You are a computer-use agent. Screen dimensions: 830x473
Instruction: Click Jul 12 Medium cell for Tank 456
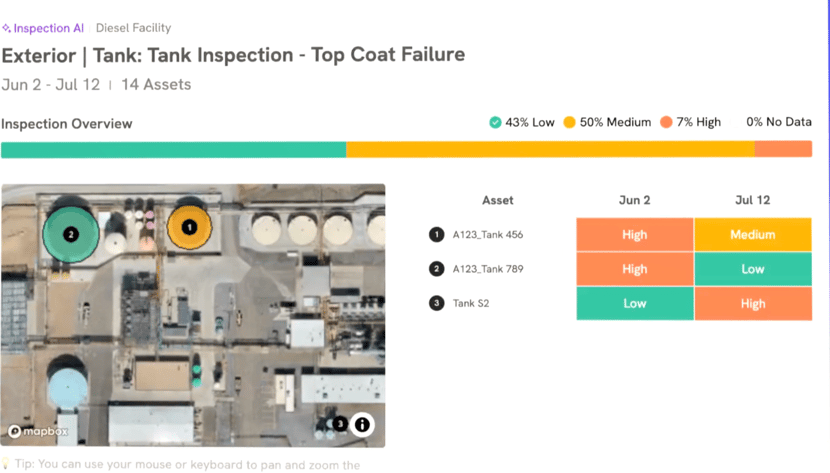pyautogui.click(x=752, y=235)
